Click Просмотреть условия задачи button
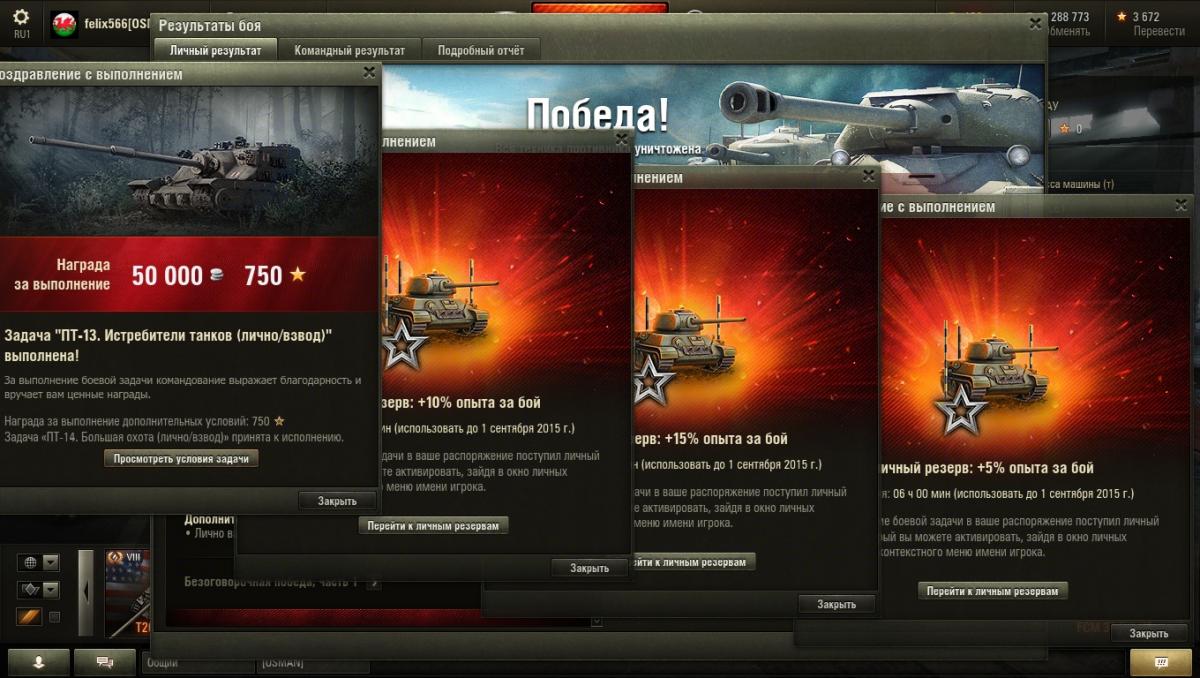Viewport: 1200px width, 678px height. [181, 458]
